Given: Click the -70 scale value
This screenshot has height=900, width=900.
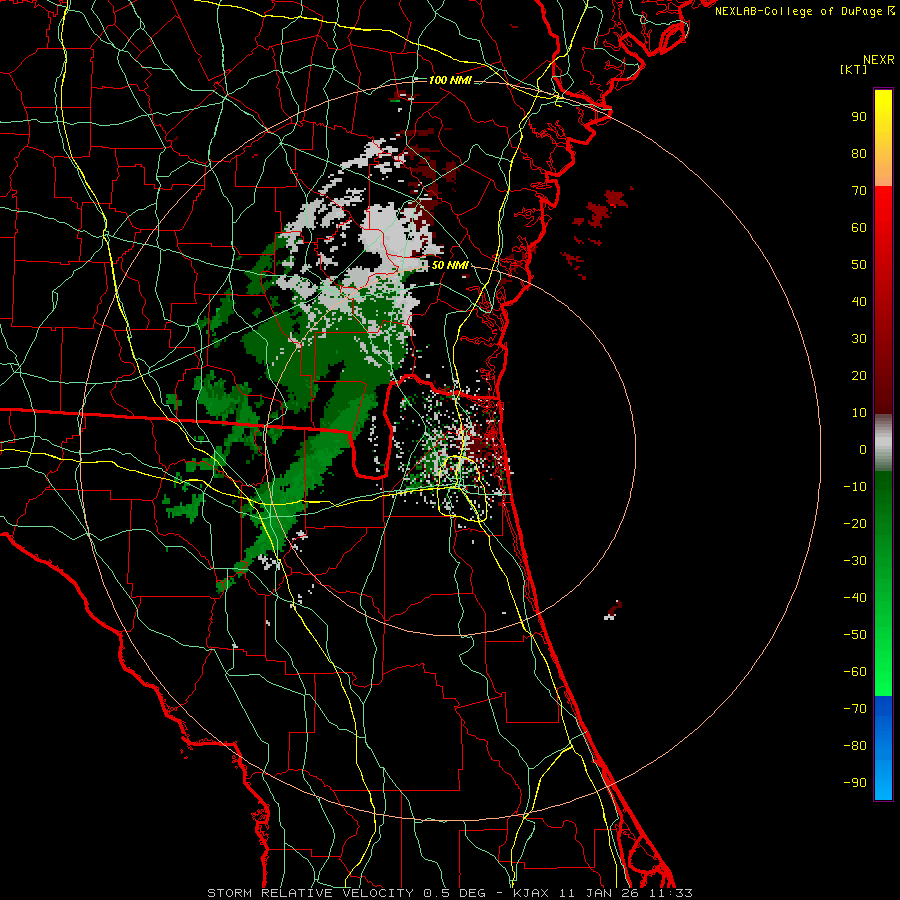Looking at the screenshot, I should tap(855, 708).
